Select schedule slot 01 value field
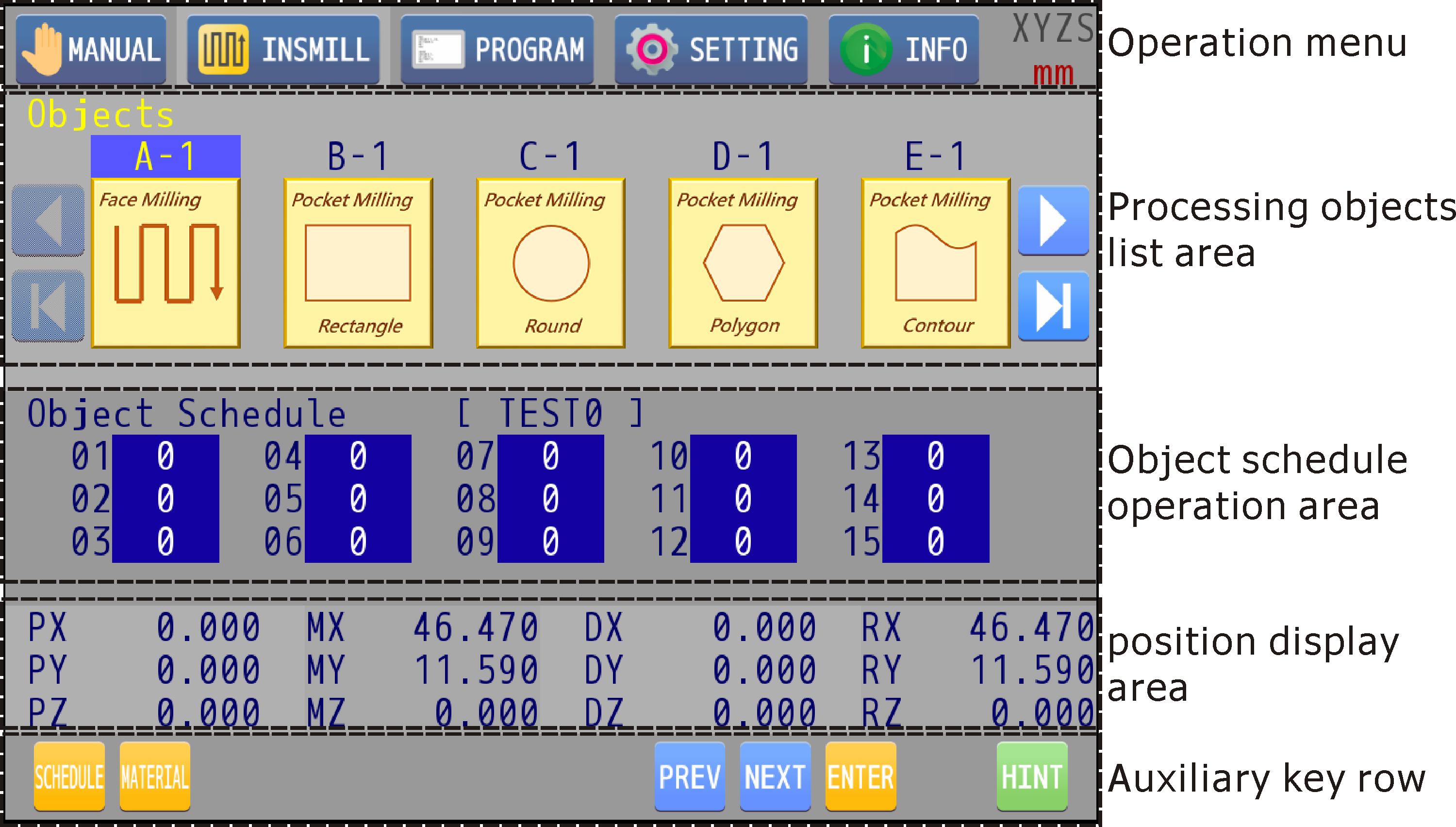1456x827 pixels. (165, 456)
